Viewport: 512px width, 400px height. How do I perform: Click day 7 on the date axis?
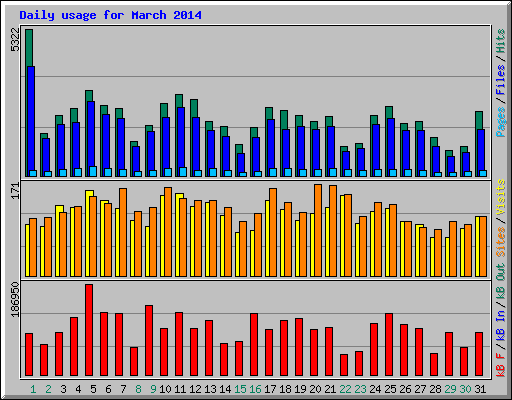pyautogui.click(x=123, y=389)
